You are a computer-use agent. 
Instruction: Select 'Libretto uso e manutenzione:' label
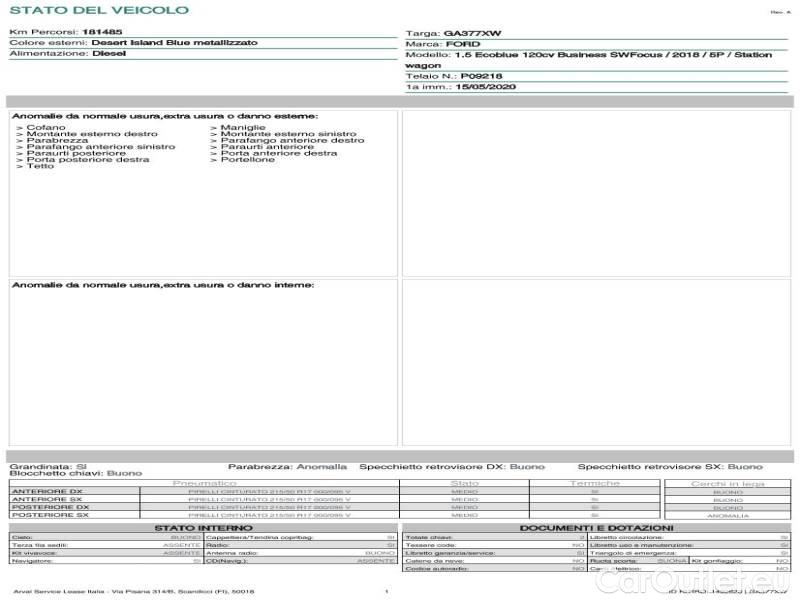click(x=641, y=545)
